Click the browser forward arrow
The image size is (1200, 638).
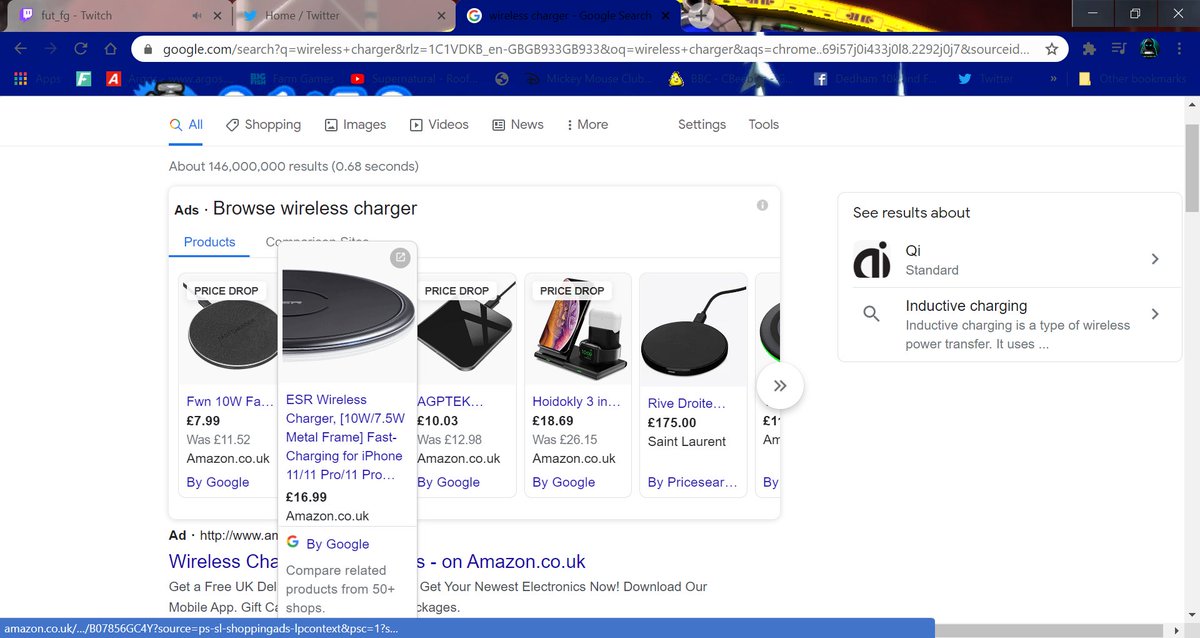tap(51, 49)
